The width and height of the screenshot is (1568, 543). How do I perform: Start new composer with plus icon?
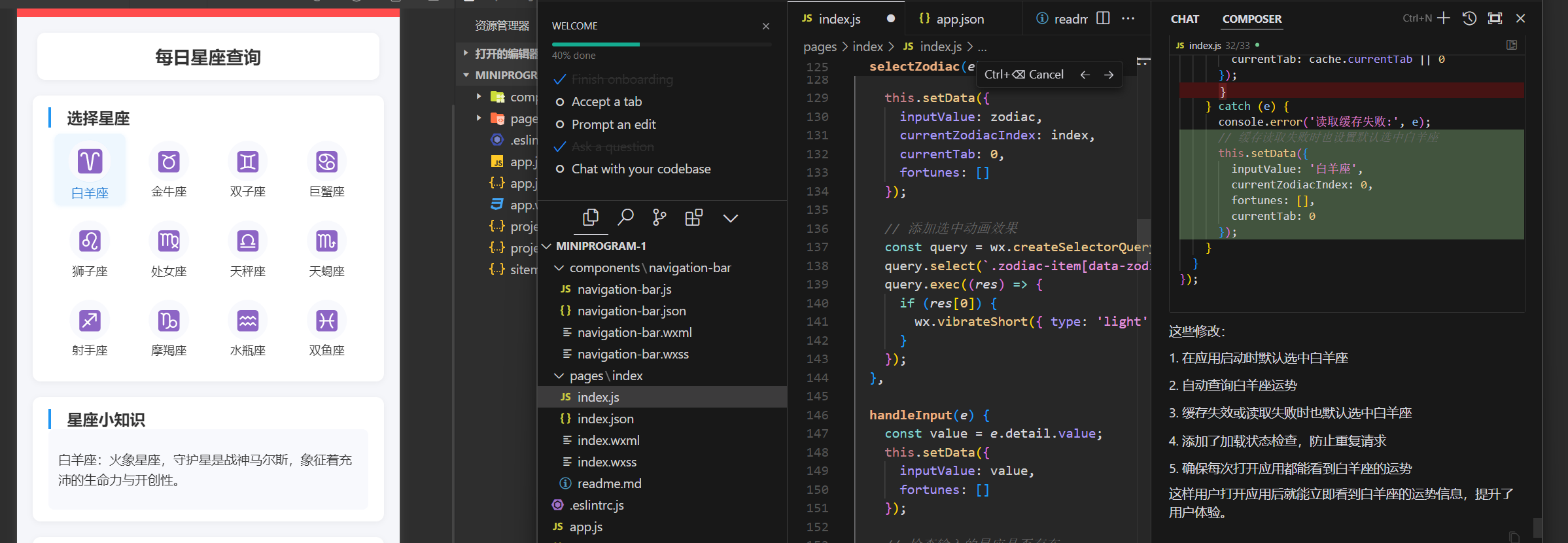1444,18
